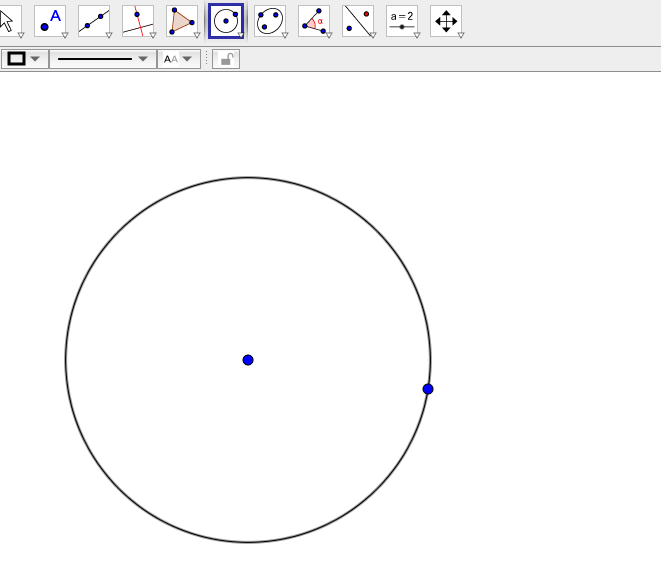Click the blue center point of circle
The image size is (661, 566).
click(x=248, y=360)
